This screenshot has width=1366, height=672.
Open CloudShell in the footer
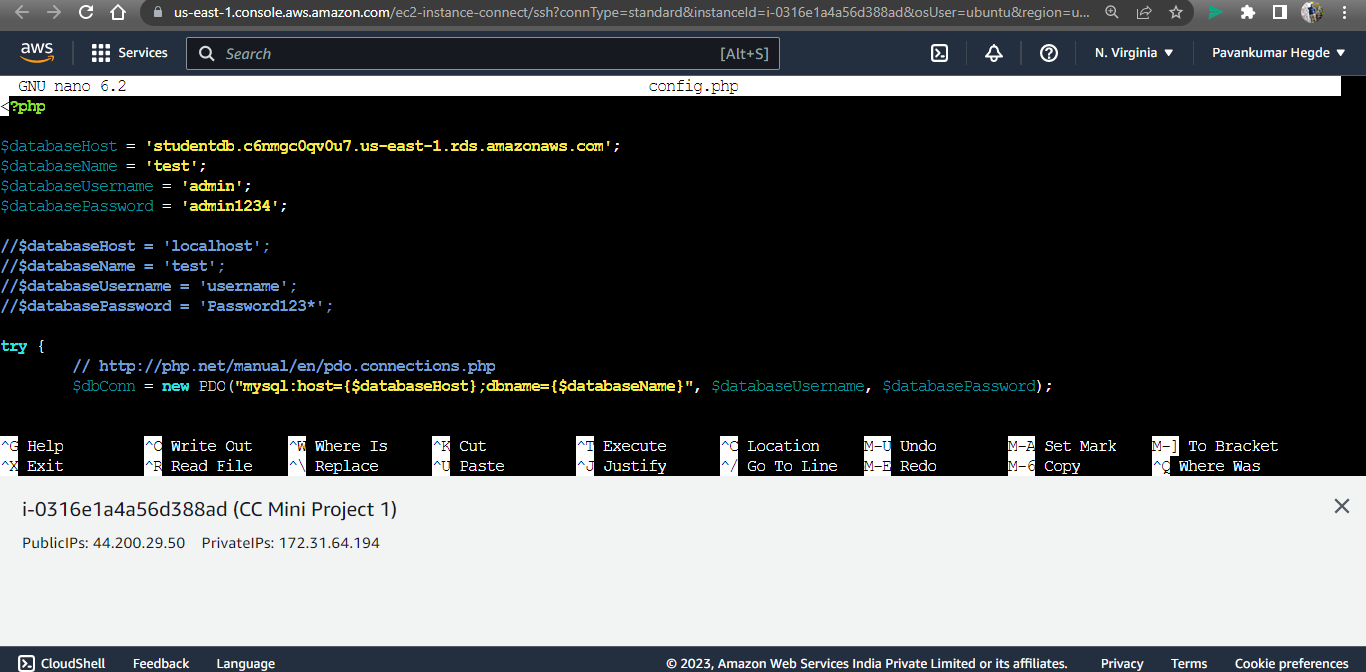coord(62,663)
